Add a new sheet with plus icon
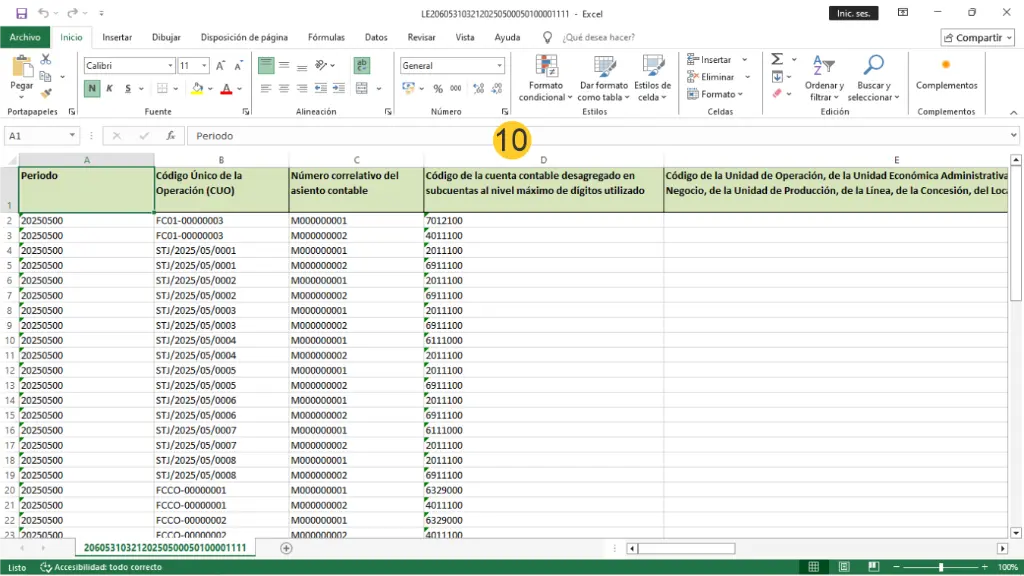Screen dimensions: 1024x576 (287, 548)
